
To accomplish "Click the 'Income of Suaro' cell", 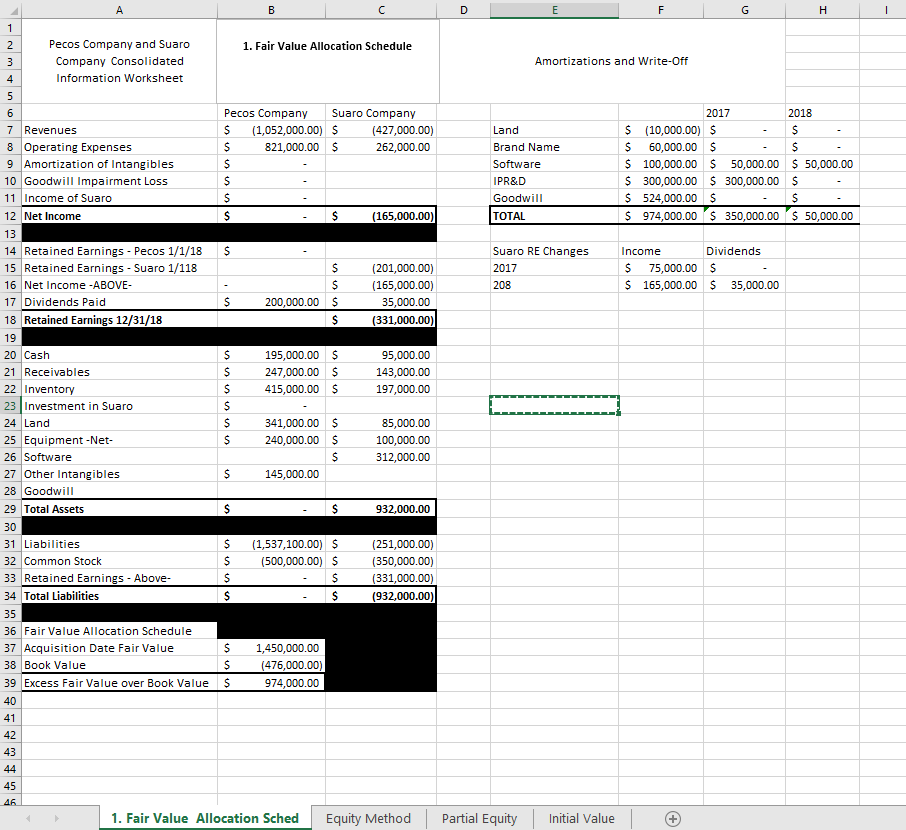I will pyautogui.click(x=119, y=198).
